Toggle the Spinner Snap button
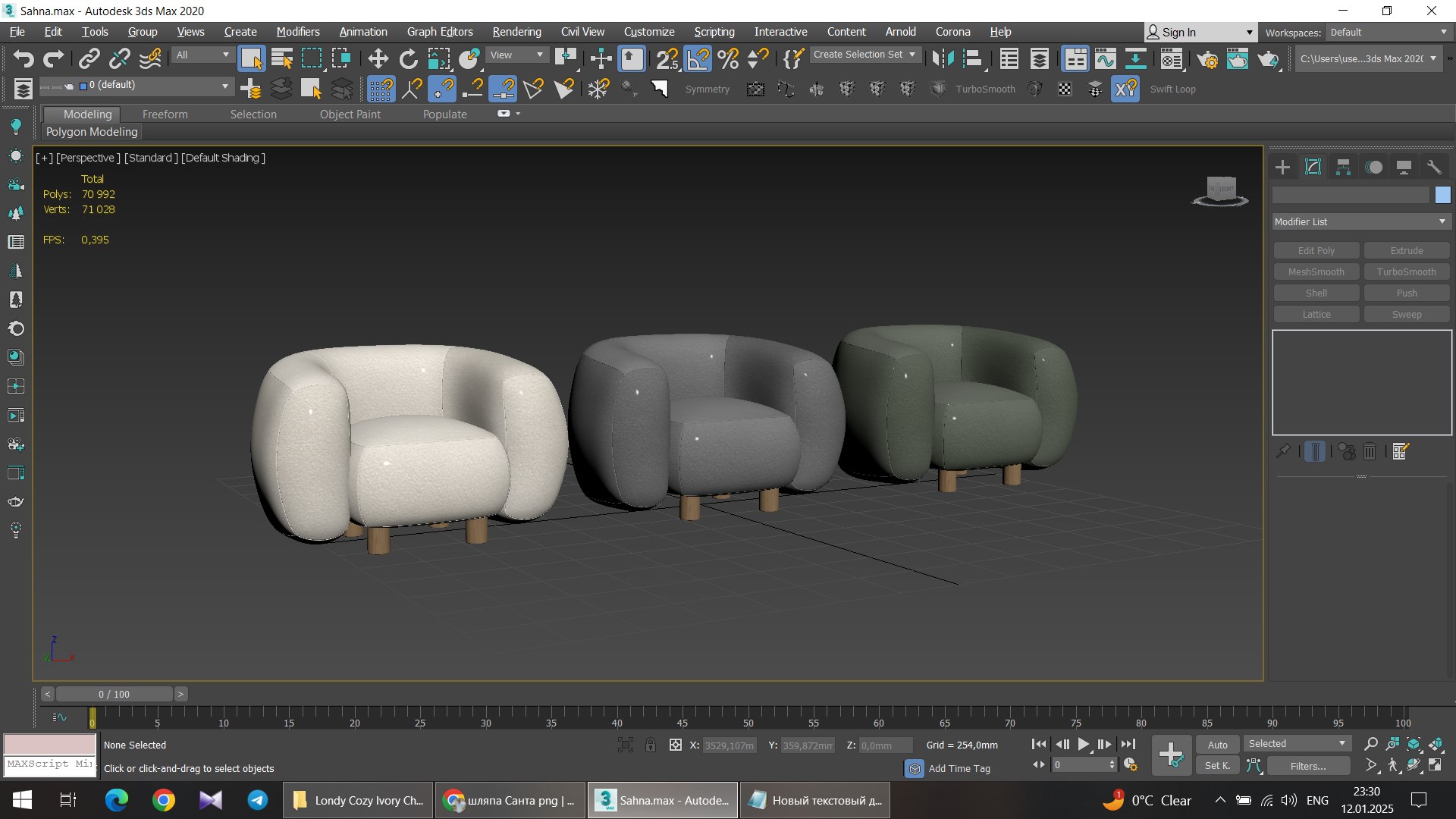1456x819 pixels. click(x=758, y=58)
